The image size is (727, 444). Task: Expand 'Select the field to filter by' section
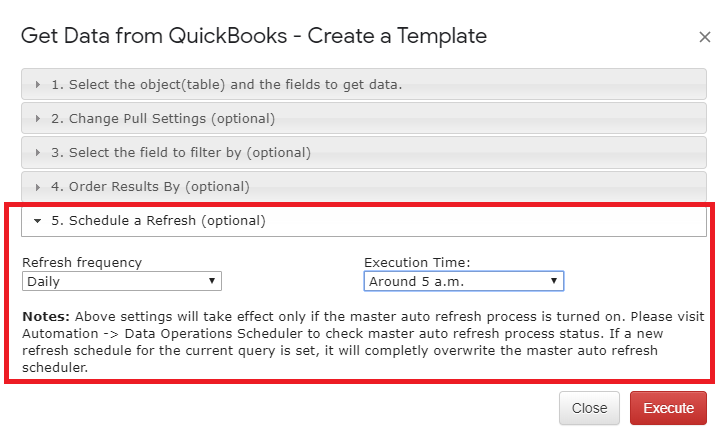[364, 152]
